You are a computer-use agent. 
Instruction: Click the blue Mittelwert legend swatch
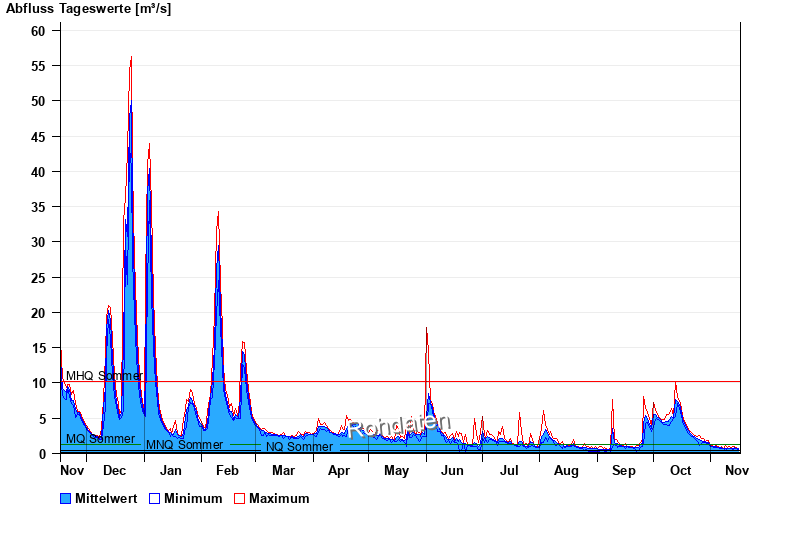pyautogui.click(x=66, y=498)
